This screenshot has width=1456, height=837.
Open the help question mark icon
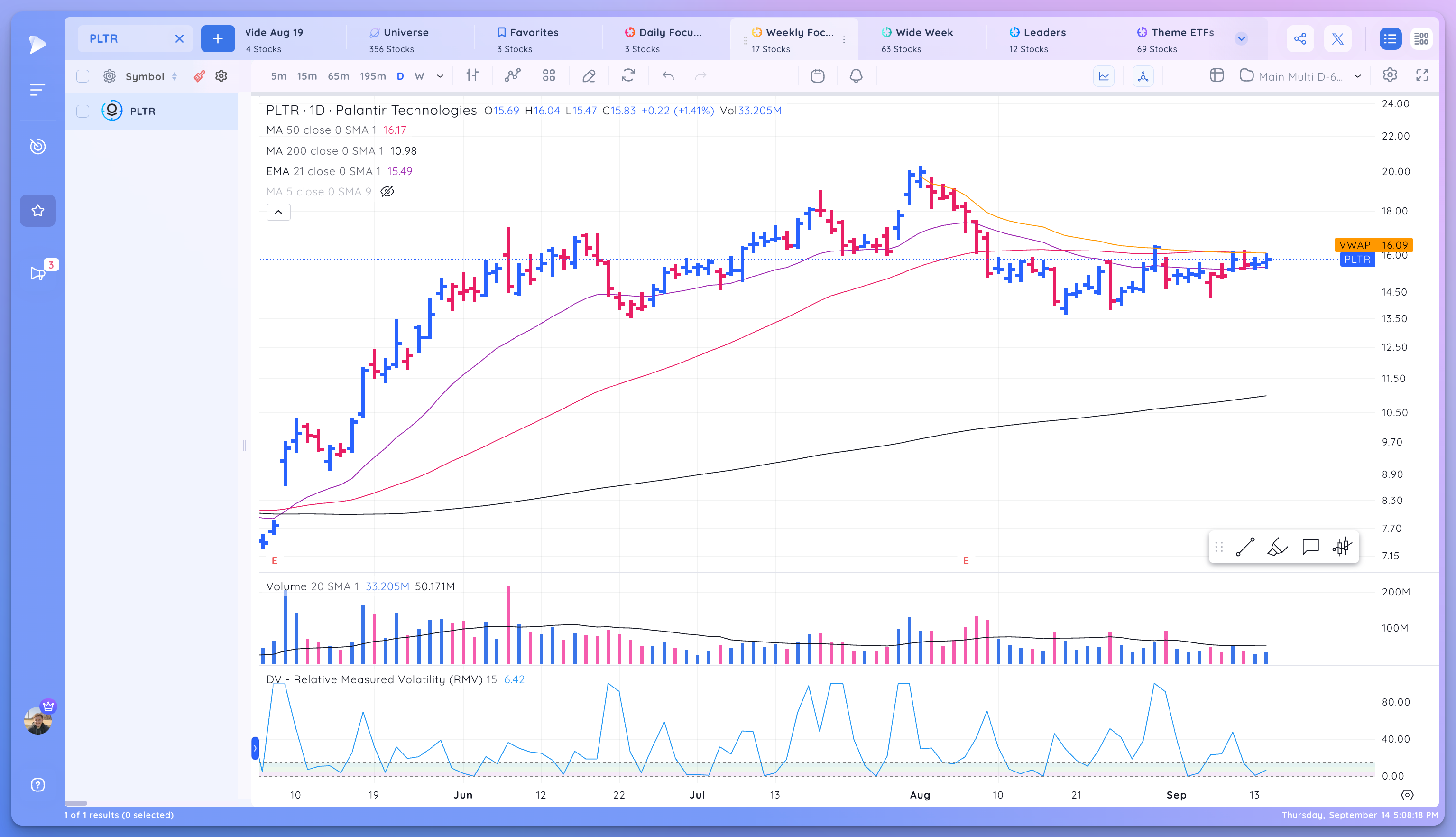tap(38, 785)
